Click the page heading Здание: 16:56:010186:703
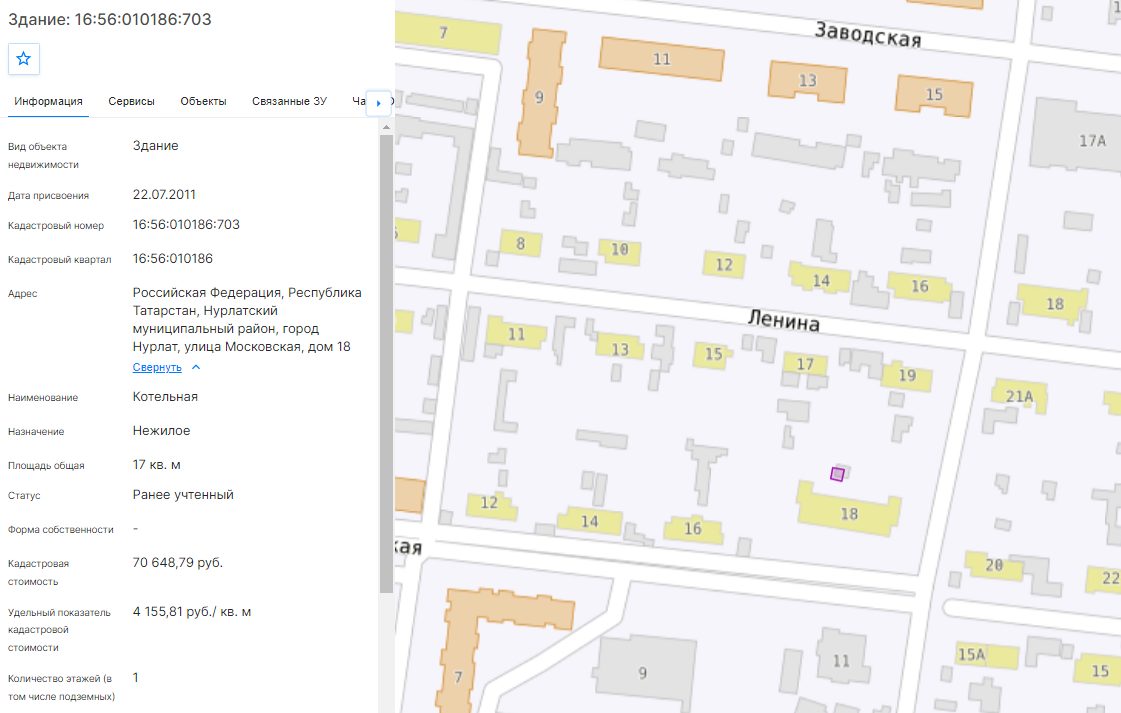The height and width of the screenshot is (713, 1121). 110,19
